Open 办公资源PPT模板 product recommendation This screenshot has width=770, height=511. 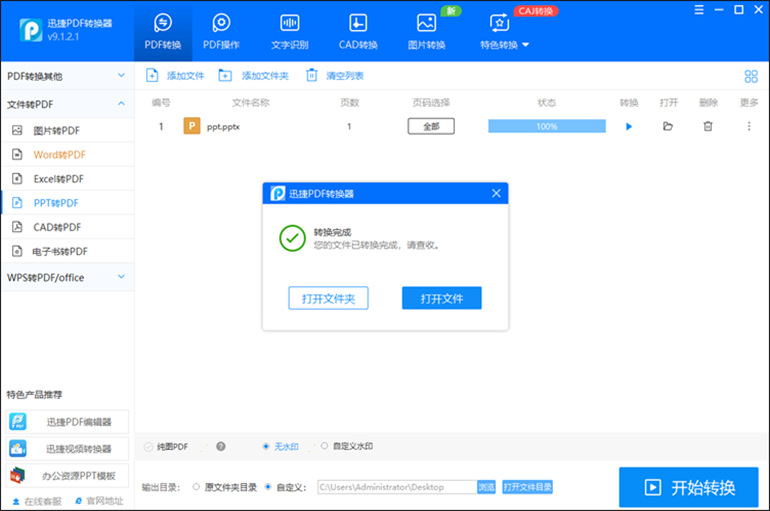click(x=67, y=475)
